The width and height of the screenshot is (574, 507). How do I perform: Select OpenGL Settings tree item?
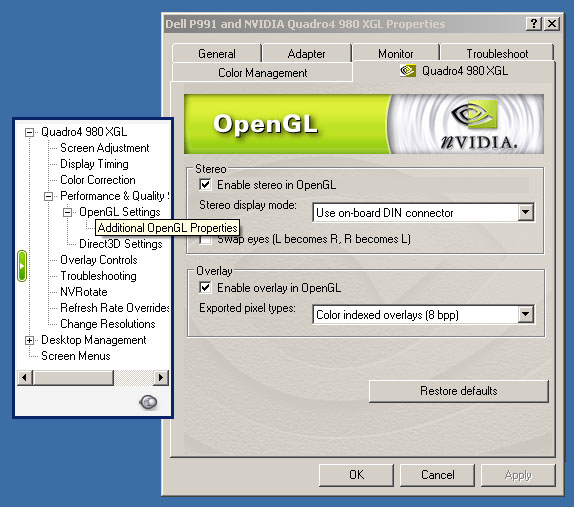[x=120, y=212]
